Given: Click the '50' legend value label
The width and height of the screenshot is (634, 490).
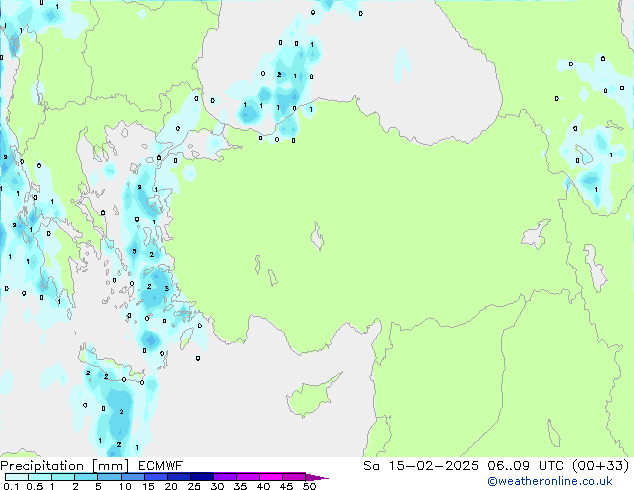Looking at the screenshot, I should point(309,486).
